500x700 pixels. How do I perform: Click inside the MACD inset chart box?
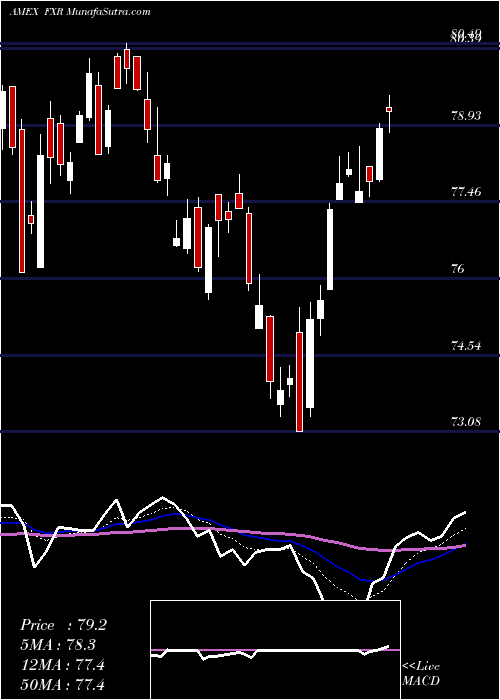[x=275, y=650]
